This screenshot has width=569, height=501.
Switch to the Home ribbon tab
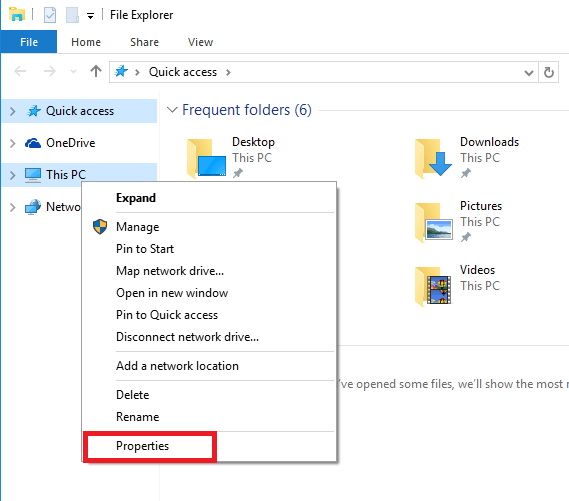point(86,42)
